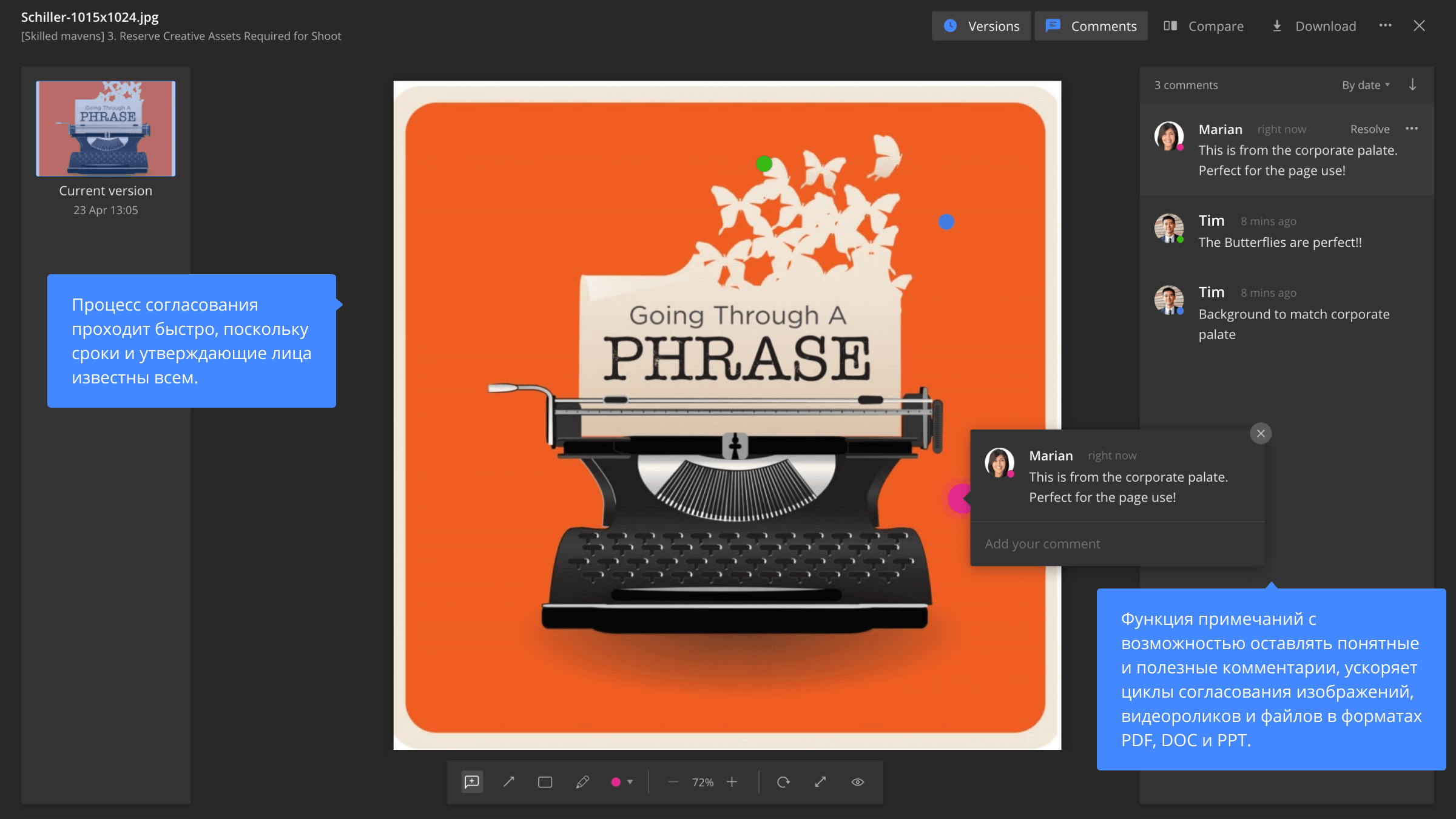Image resolution: width=1456 pixels, height=819 pixels.
Task: Select the add comment tool
Action: (471, 782)
